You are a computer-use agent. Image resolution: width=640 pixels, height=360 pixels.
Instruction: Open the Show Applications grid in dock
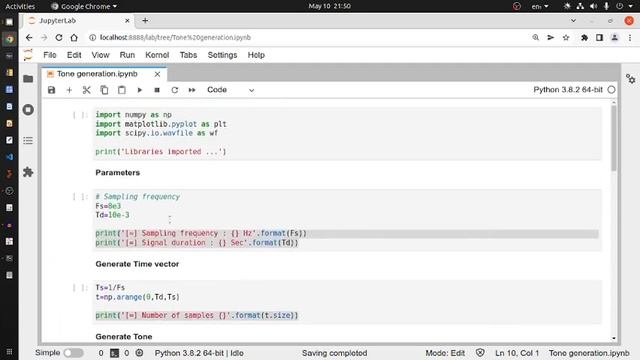(9, 351)
